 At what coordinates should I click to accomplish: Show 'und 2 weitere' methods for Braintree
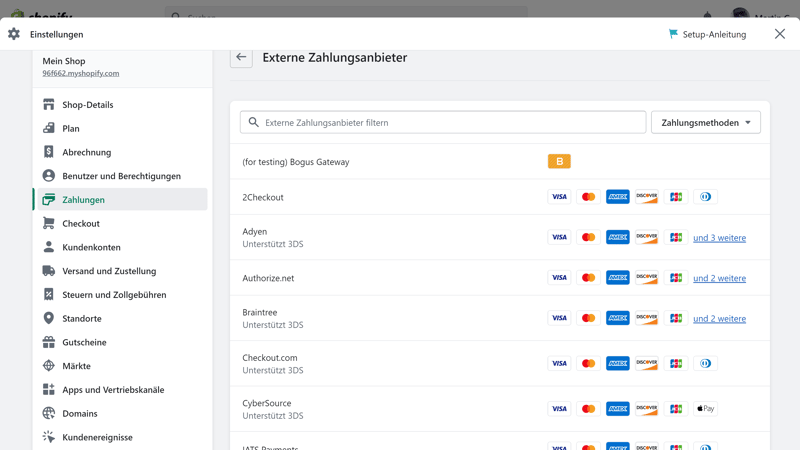tap(719, 319)
